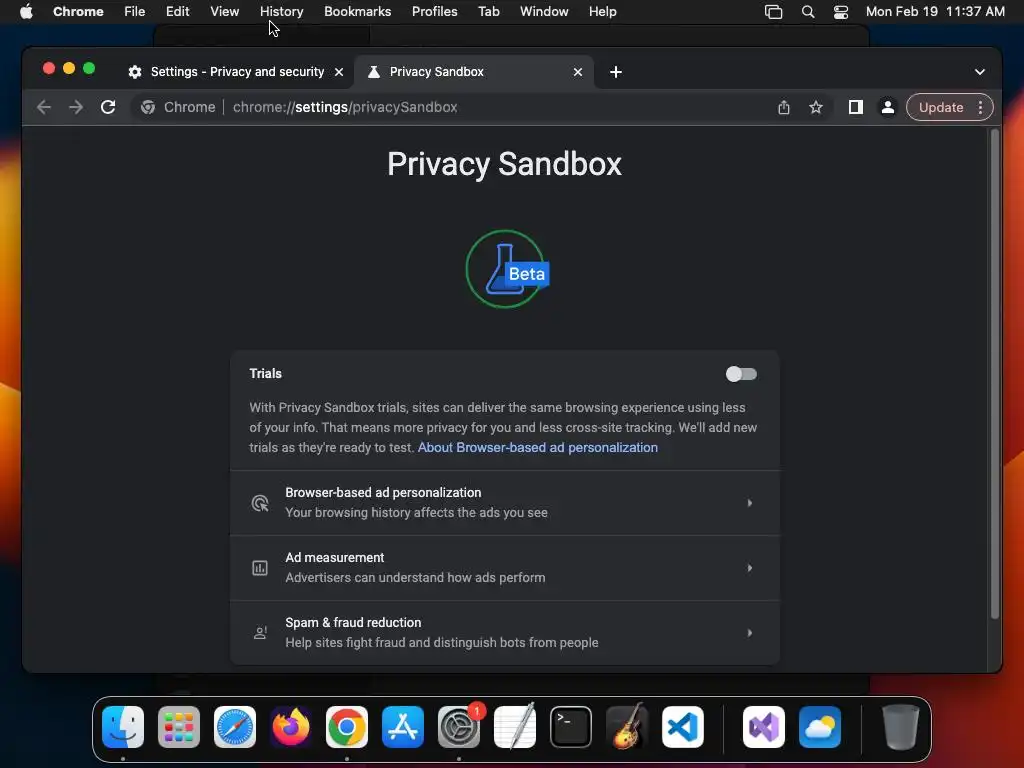
Task: Launch Visual Studio Code from the Dock
Action: pos(682,727)
